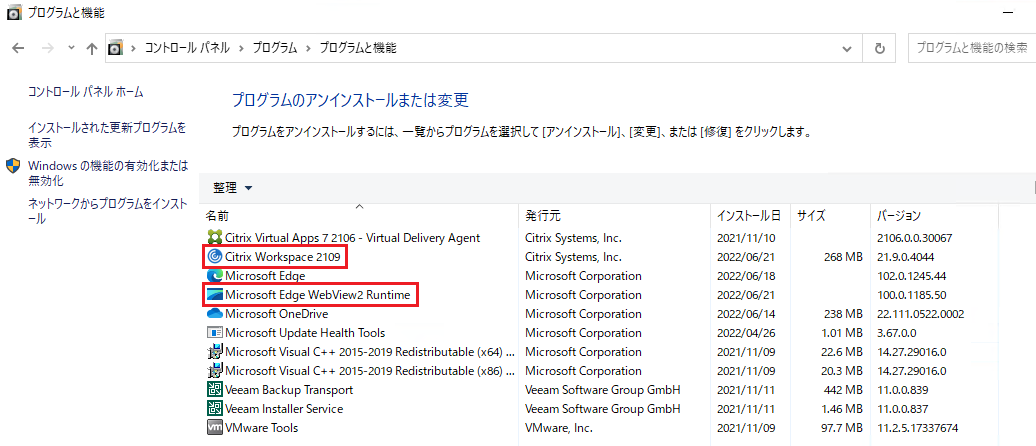
Task: Refresh the program list
Action: [x=879, y=48]
